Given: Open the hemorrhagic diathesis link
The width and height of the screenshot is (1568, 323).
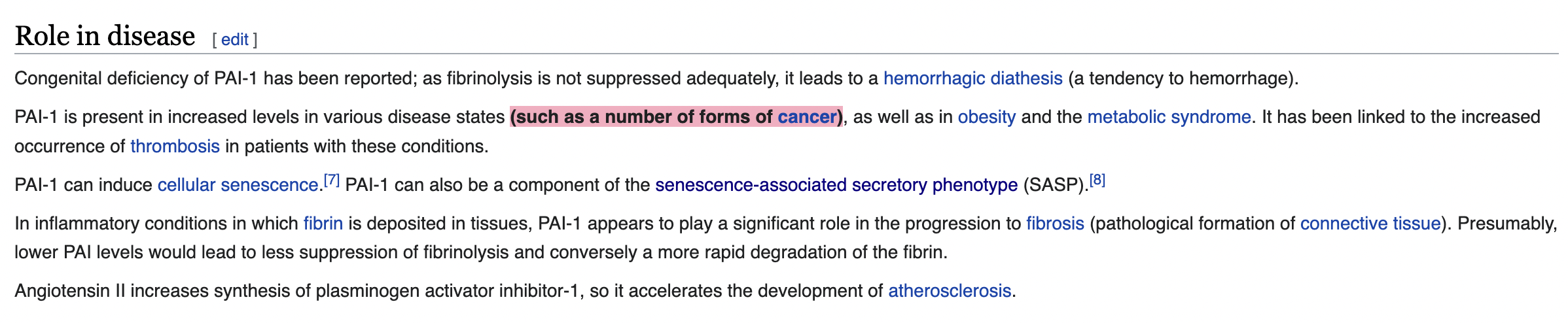Looking at the screenshot, I should [972, 78].
